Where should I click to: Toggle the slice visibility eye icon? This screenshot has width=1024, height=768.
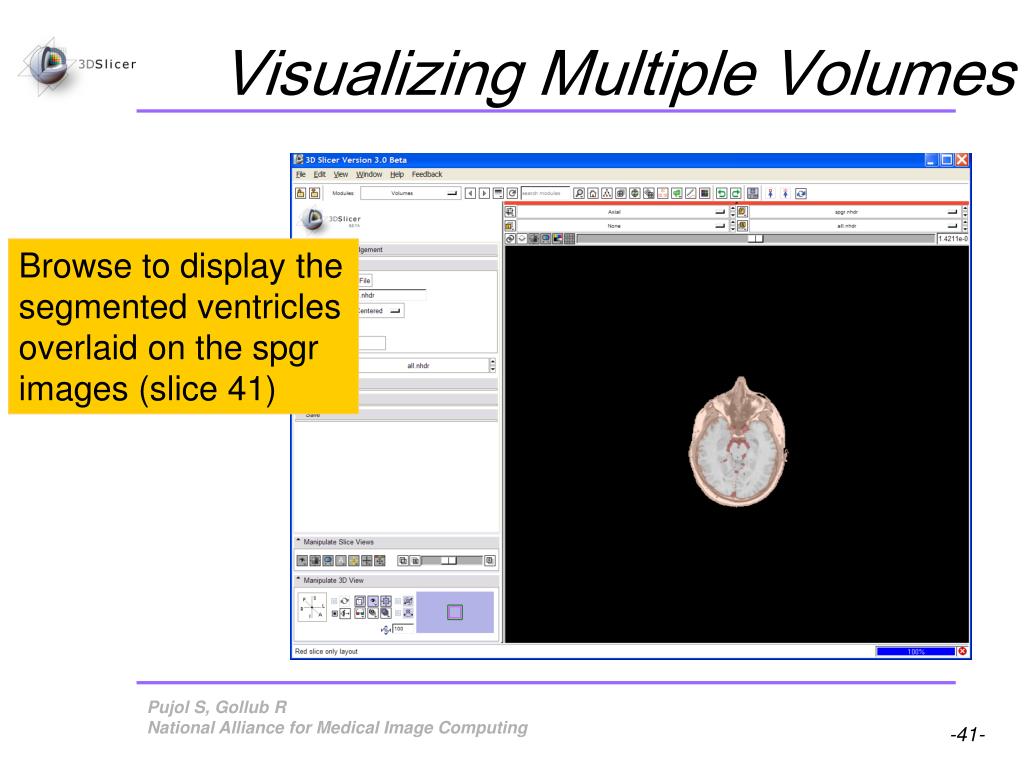[522, 239]
